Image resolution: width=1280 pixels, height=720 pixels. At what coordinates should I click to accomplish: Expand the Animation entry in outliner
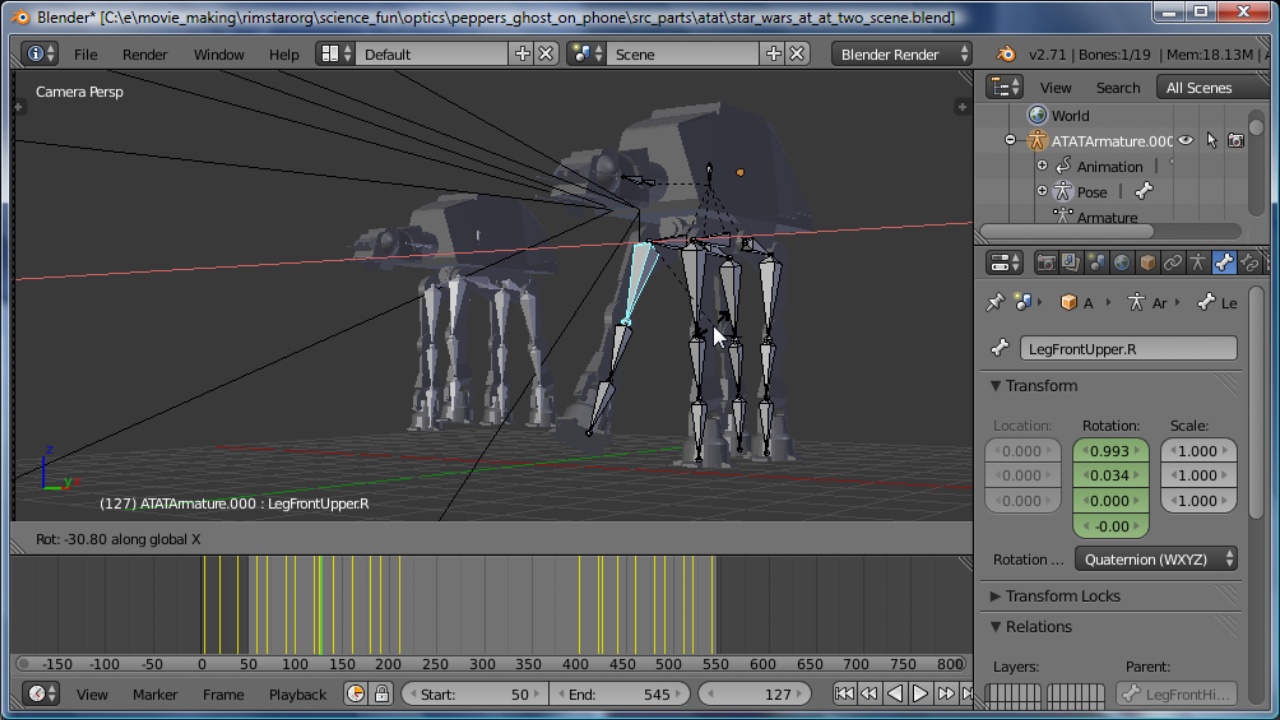coord(1042,166)
